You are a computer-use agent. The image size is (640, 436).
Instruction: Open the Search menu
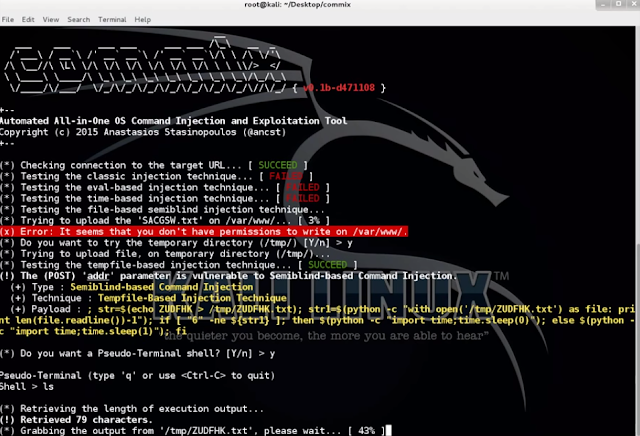[79, 19]
